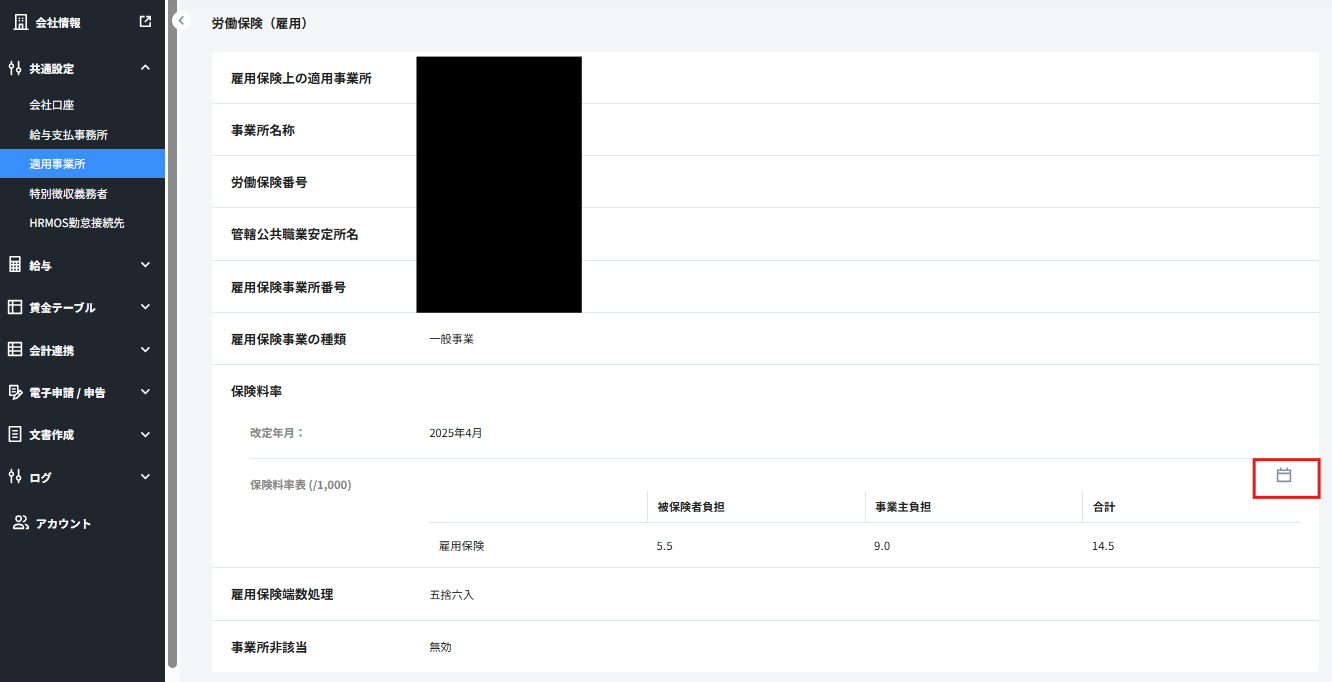Click the table icon for 賃金テーブル
The height and width of the screenshot is (682, 1332).
(x=15, y=307)
